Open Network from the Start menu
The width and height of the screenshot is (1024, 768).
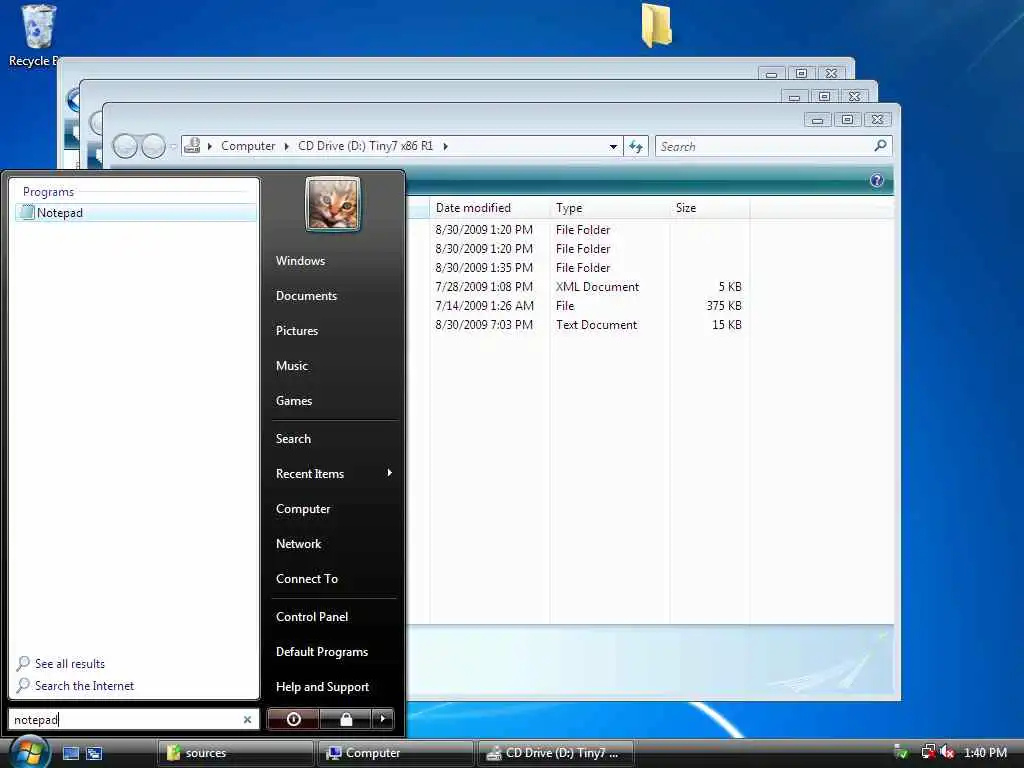point(298,544)
